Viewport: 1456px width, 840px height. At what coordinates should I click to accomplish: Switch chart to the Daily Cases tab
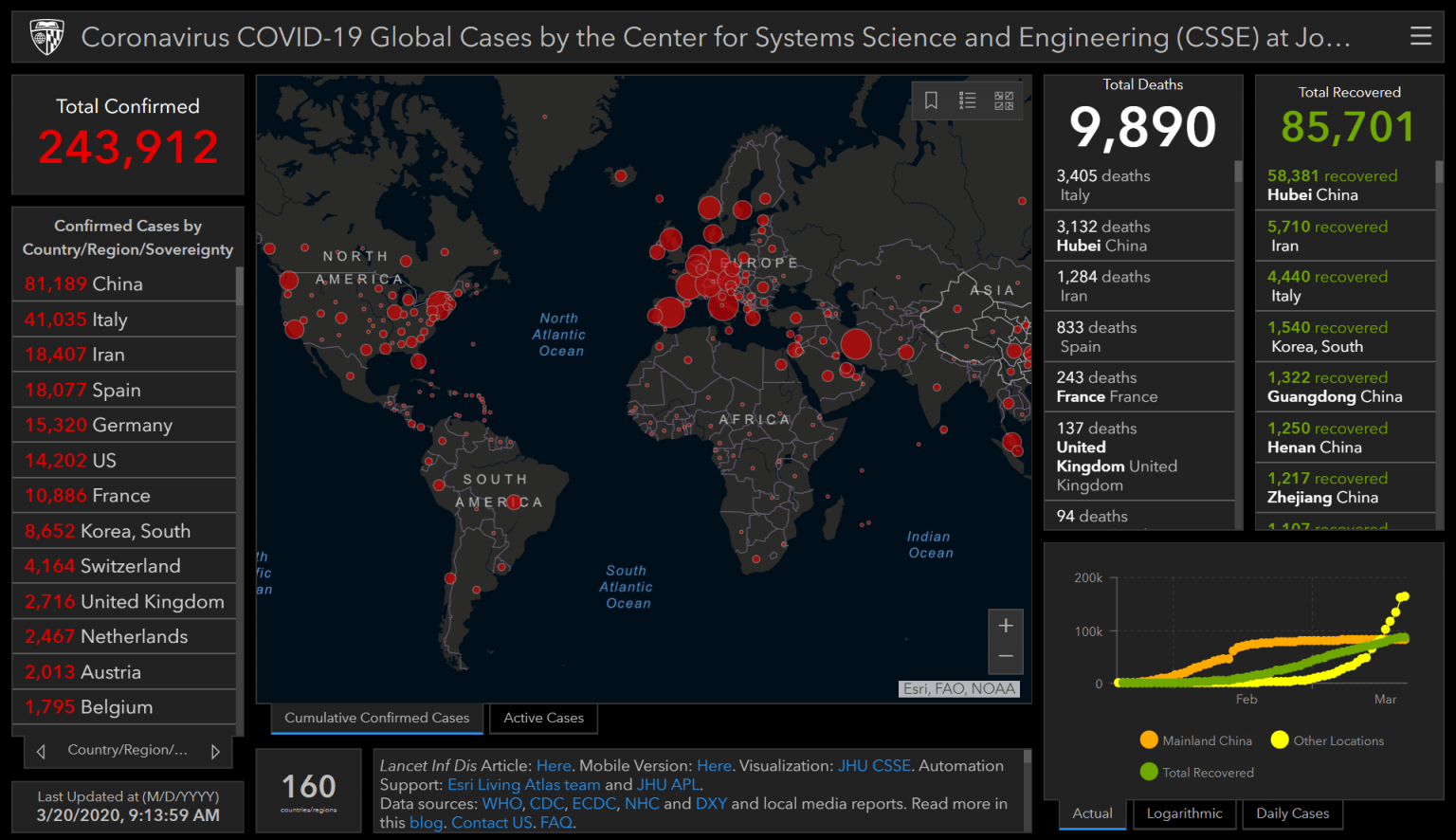pos(1292,813)
